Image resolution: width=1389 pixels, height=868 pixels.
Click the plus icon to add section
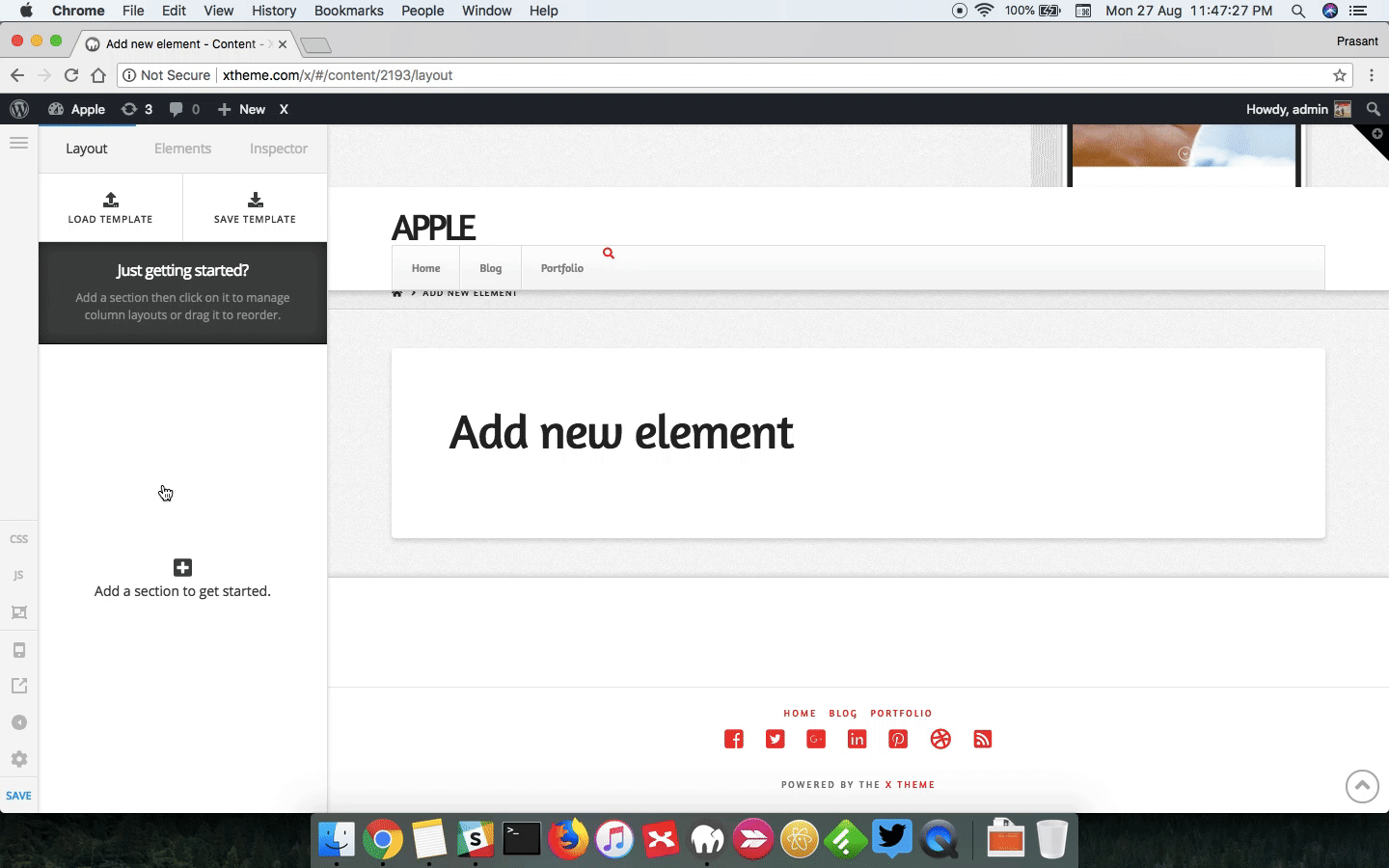pyautogui.click(x=182, y=567)
